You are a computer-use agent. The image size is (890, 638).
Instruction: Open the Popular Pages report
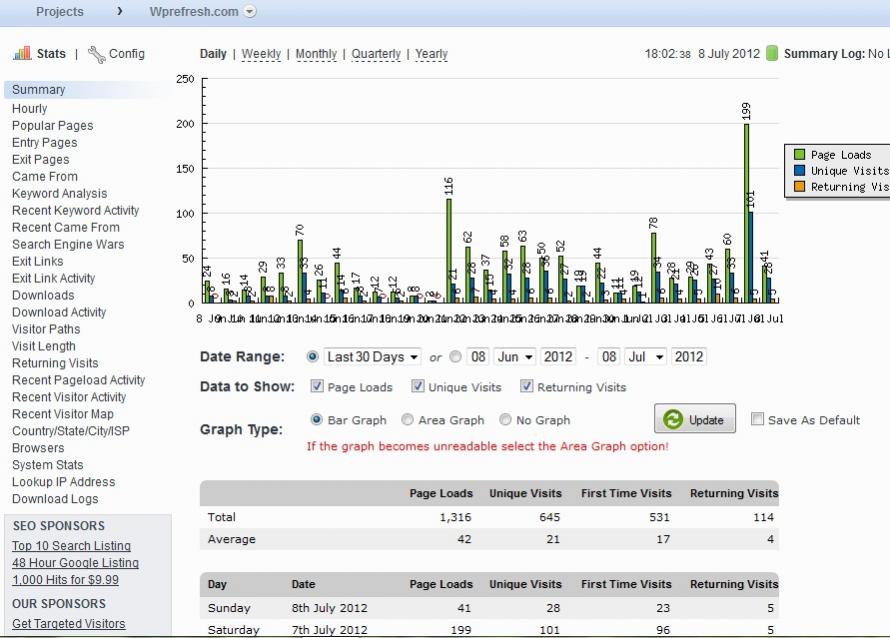(x=53, y=125)
